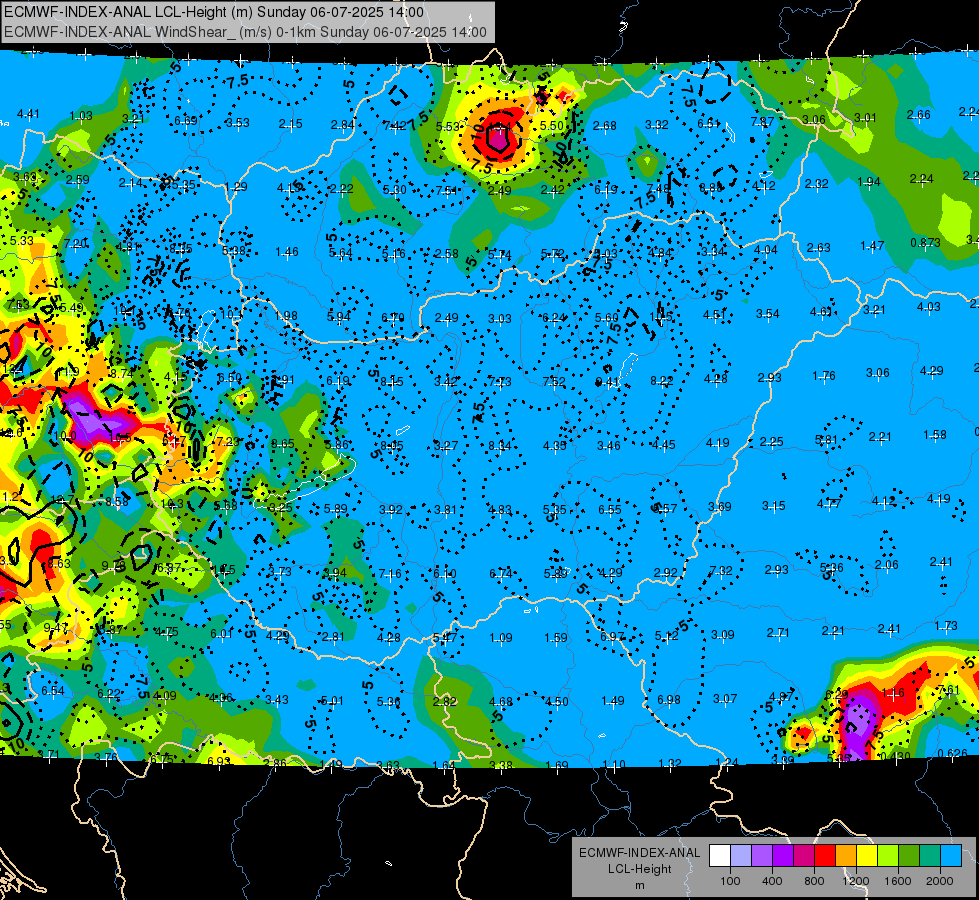This screenshot has width=979, height=900.
Task: Click the wind shear value 0.626
Action: (x=953, y=753)
